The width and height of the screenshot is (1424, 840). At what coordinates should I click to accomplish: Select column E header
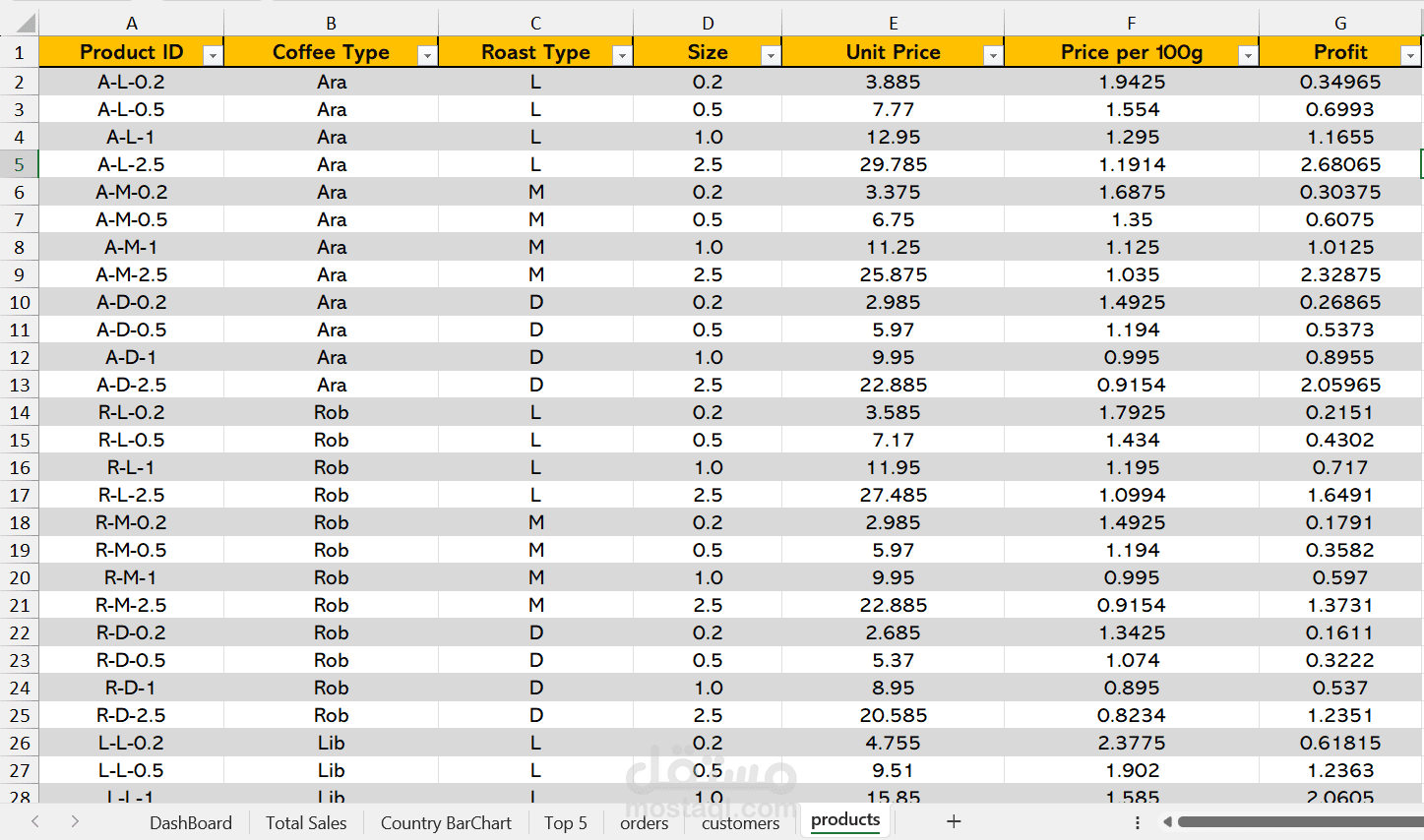[x=893, y=24]
